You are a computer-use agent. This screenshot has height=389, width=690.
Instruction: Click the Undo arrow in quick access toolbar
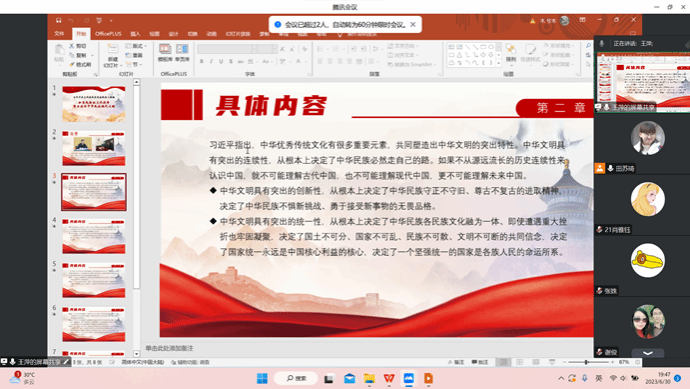[71, 20]
